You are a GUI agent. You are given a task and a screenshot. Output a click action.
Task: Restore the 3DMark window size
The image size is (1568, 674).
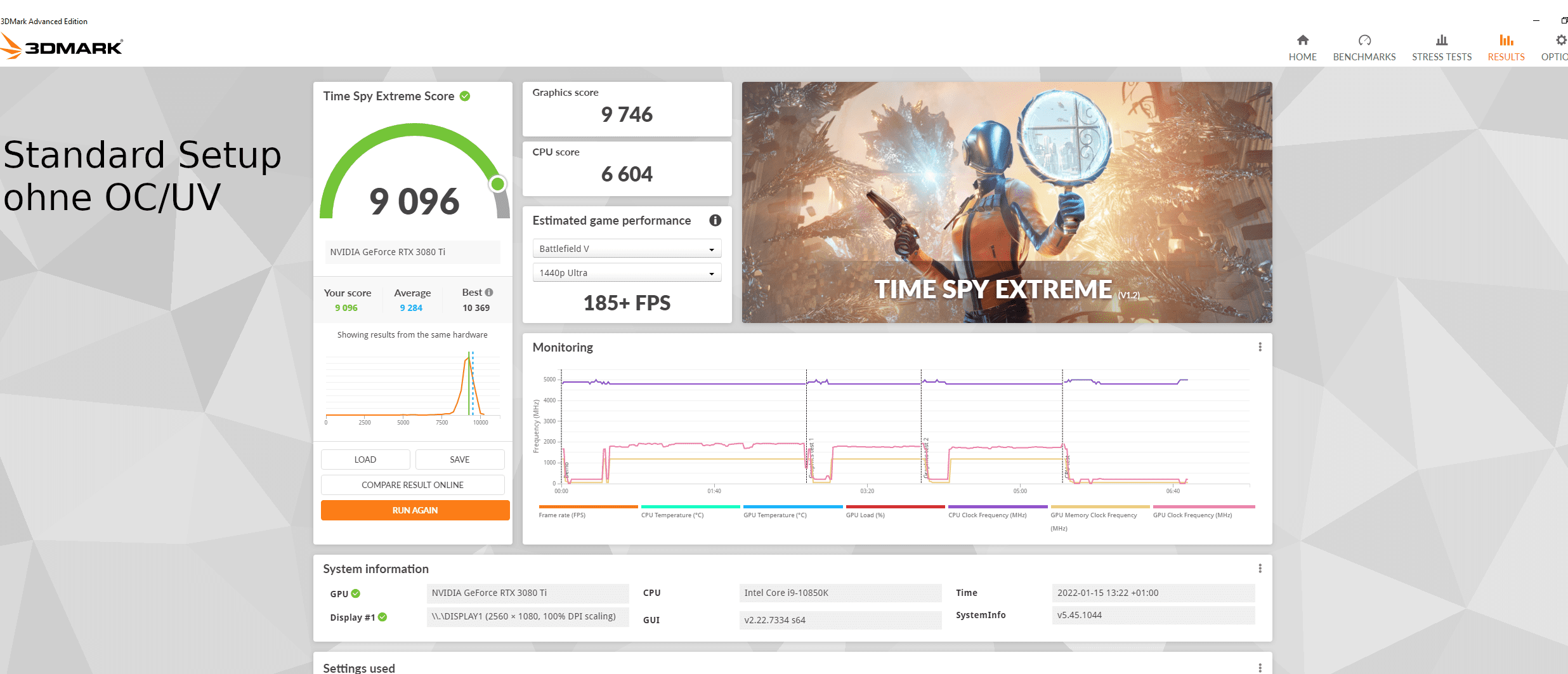pyautogui.click(x=1564, y=21)
